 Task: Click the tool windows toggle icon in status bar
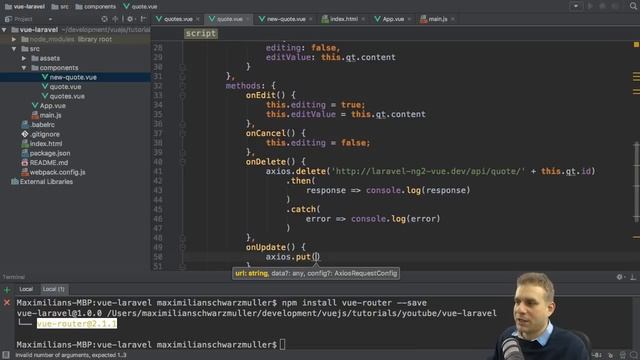pyautogui.click(x=6, y=355)
